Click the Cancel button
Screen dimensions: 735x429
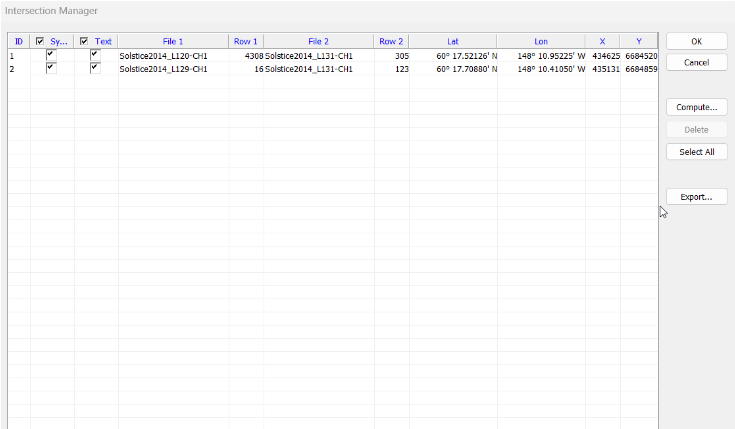[x=697, y=62]
